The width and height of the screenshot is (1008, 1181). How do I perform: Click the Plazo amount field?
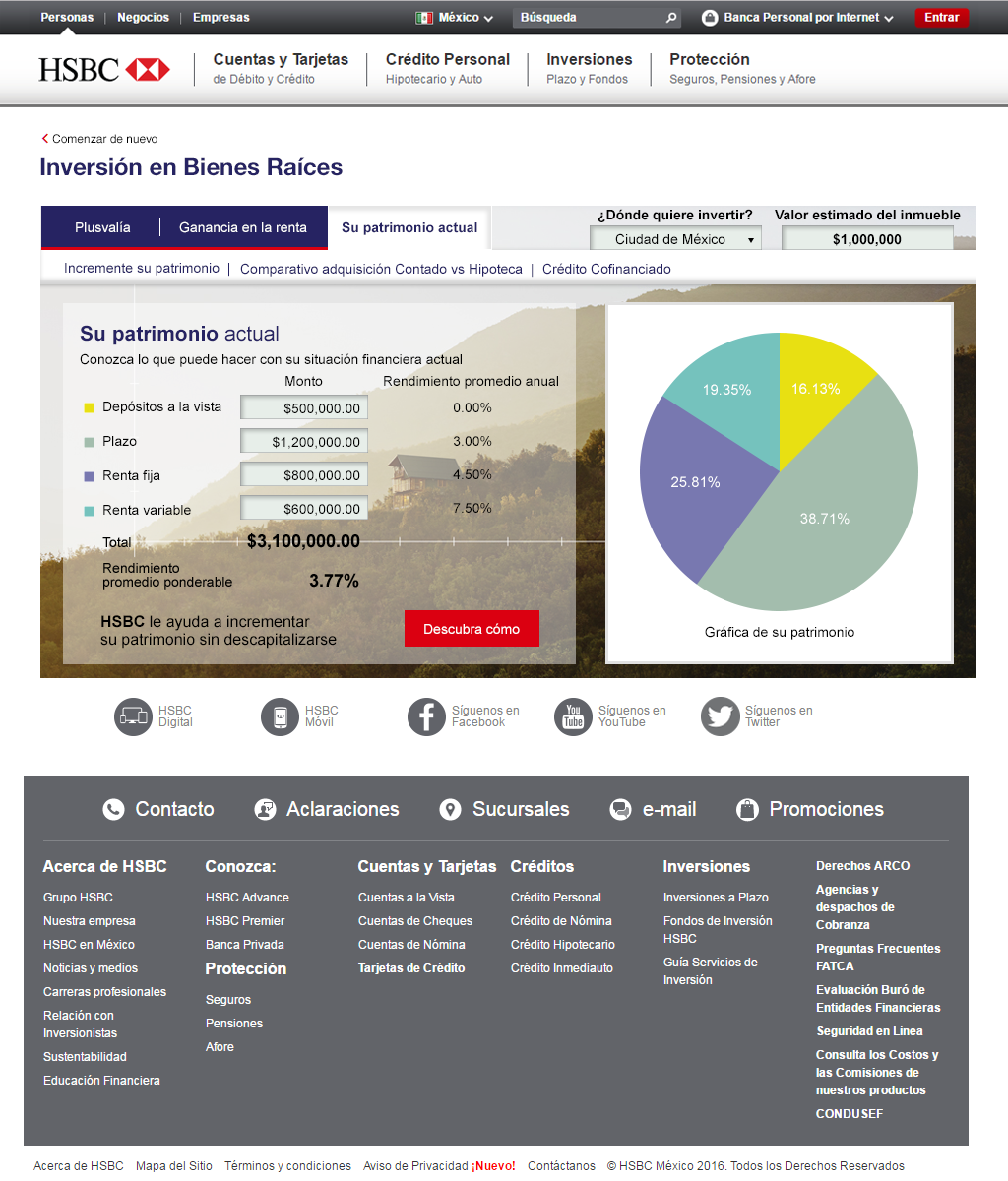tap(304, 442)
